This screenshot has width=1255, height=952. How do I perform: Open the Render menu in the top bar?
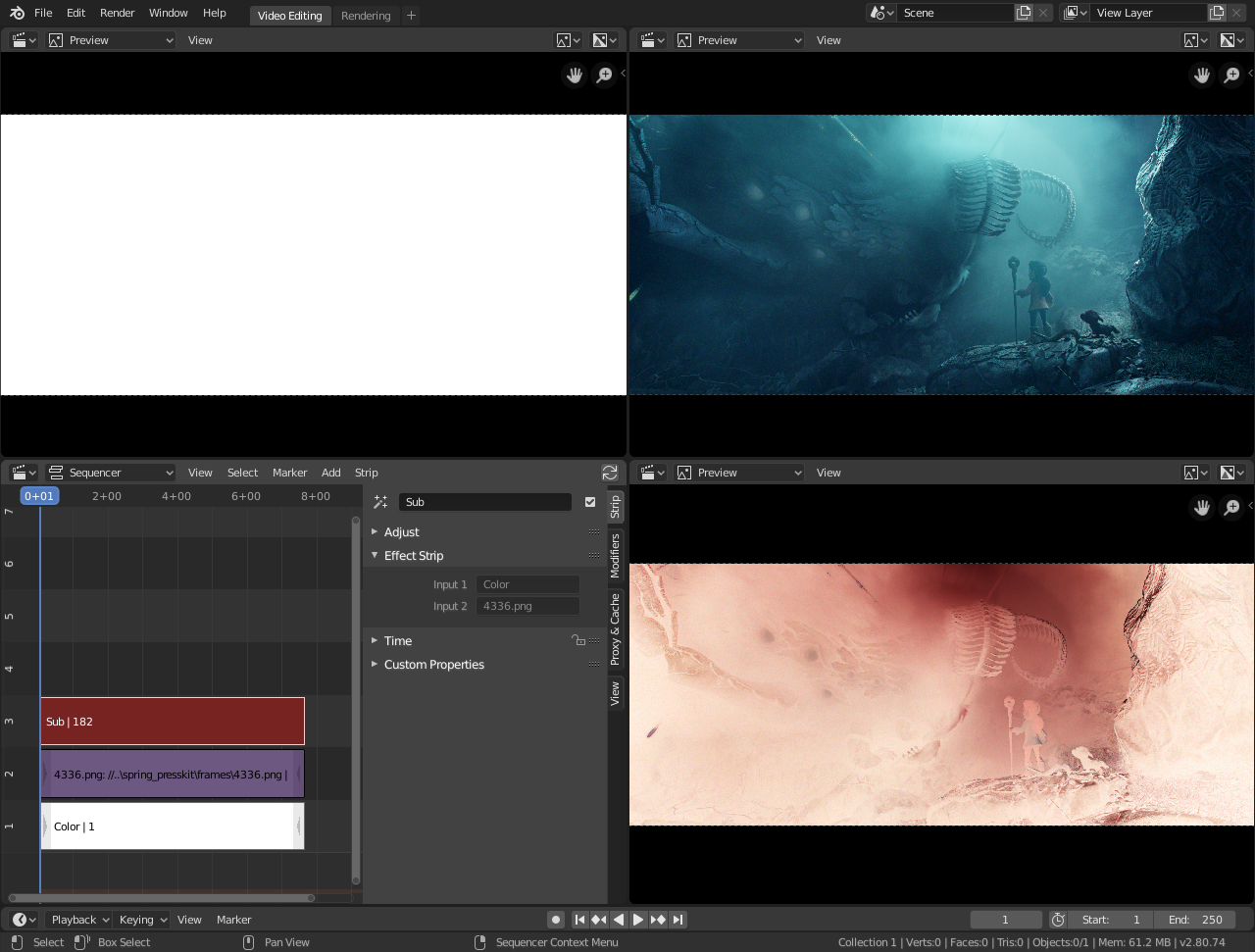tap(117, 13)
